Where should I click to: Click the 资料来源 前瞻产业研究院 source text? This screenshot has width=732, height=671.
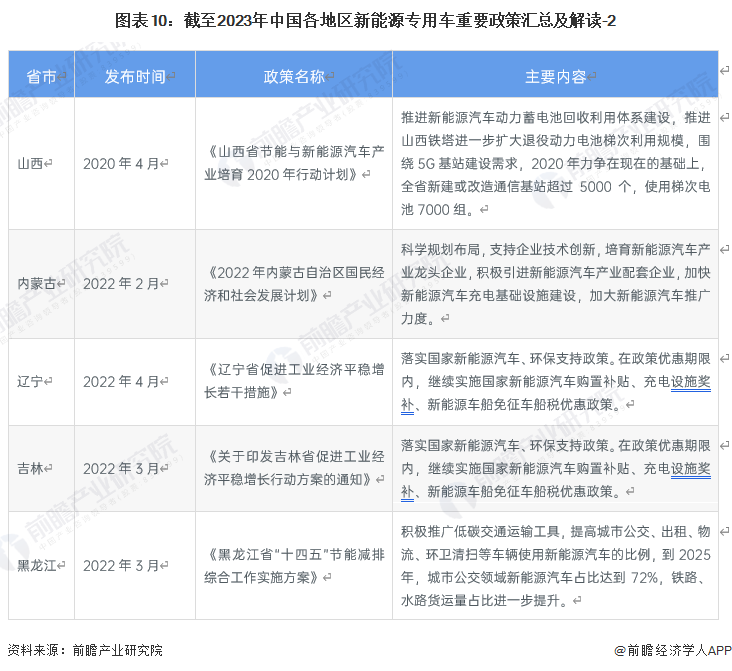(84, 651)
